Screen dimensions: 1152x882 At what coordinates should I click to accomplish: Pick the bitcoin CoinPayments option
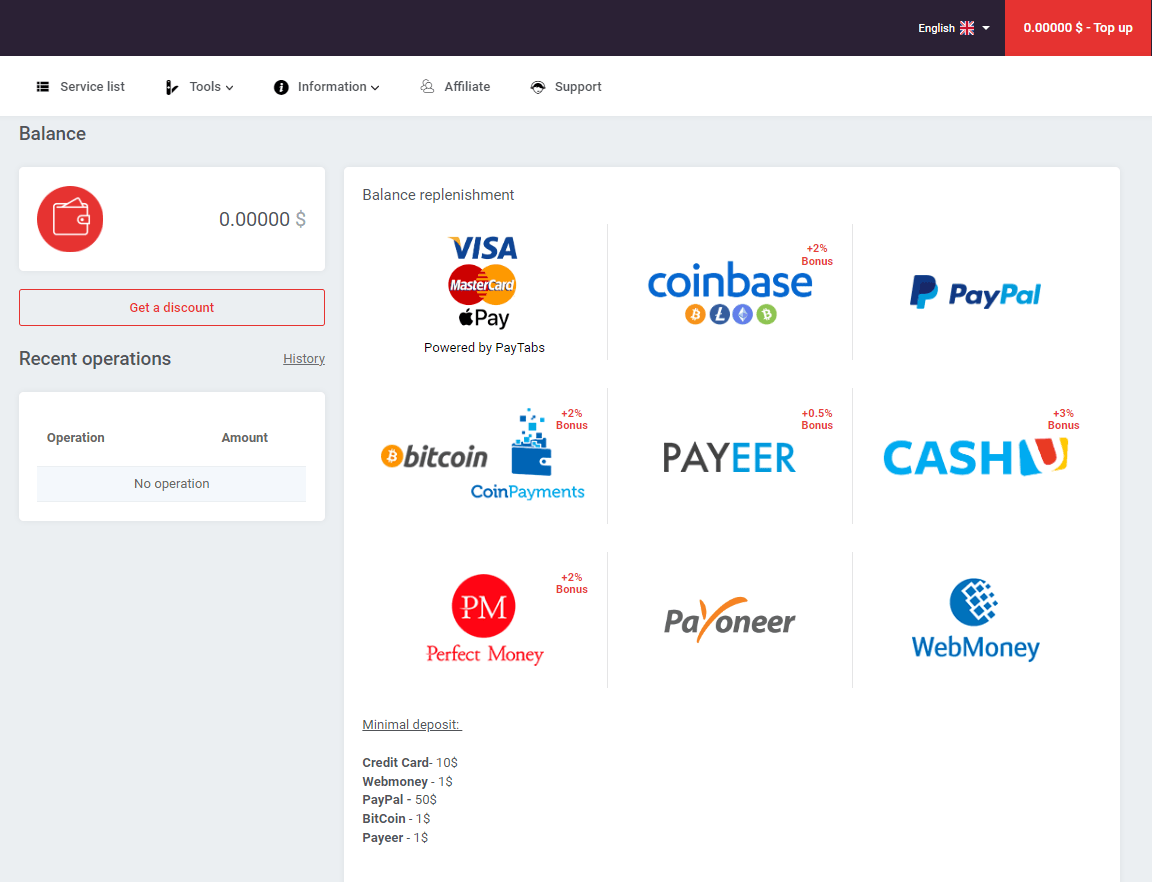(x=484, y=456)
